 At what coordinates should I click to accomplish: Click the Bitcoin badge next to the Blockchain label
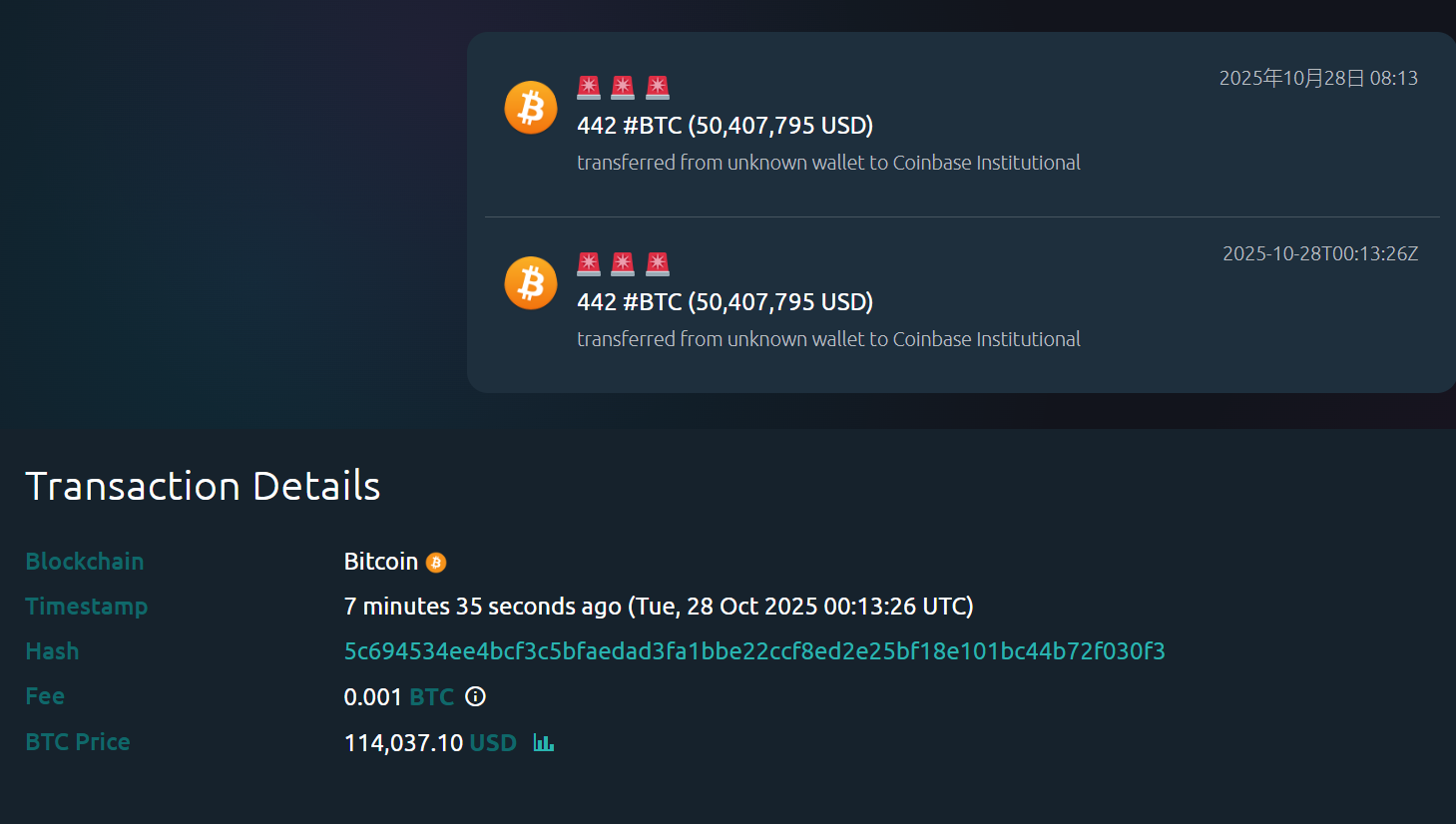point(436,562)
